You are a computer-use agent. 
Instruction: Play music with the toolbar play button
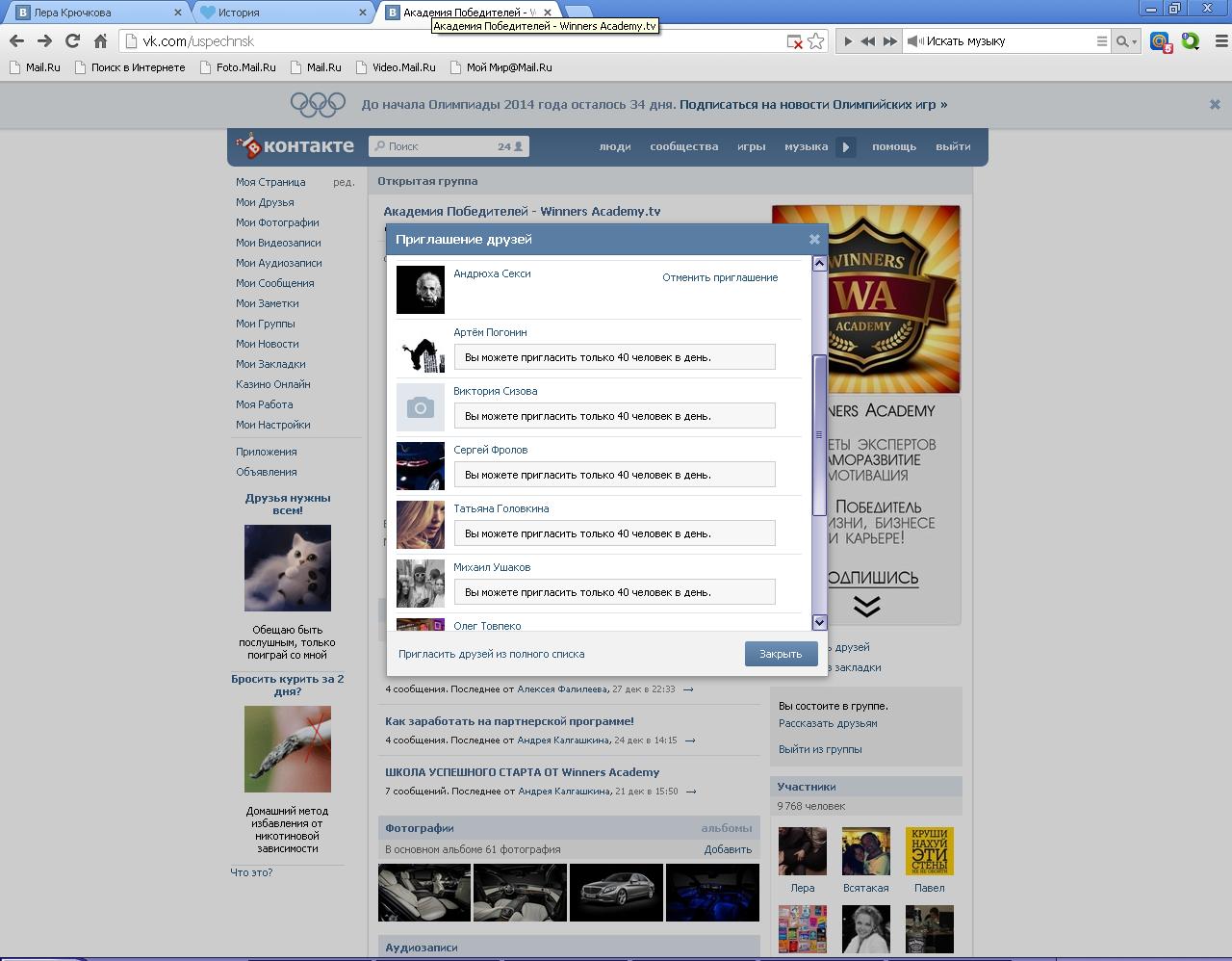tap(848, 41)
